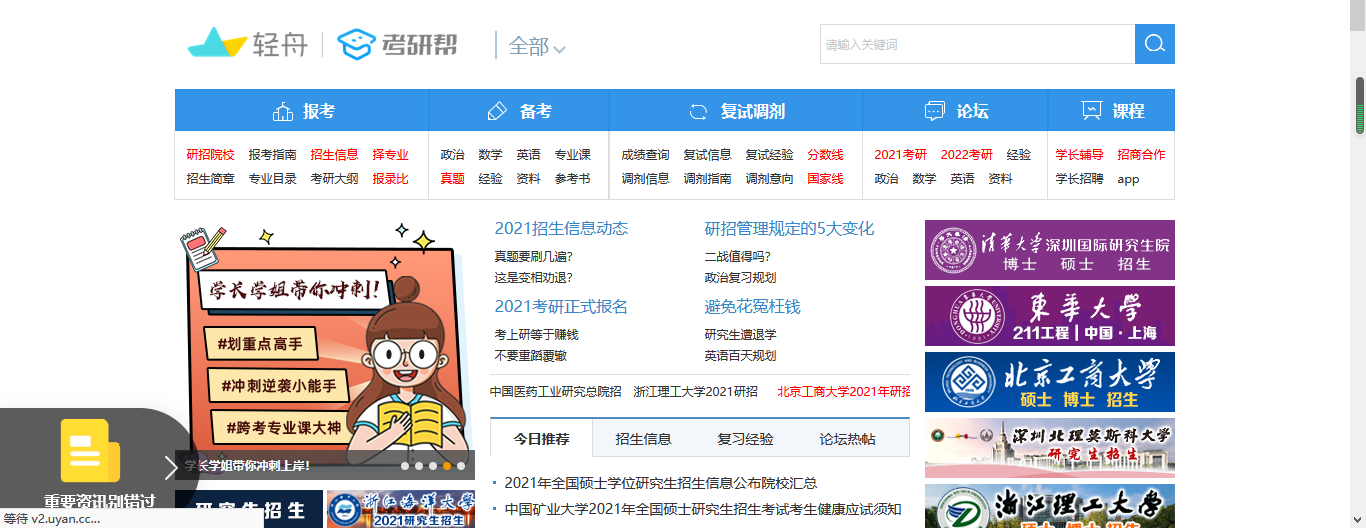Open the 北京工商大学 banner ad
The width and height of the screenshot is (1366, 528).
point(1050,382)
